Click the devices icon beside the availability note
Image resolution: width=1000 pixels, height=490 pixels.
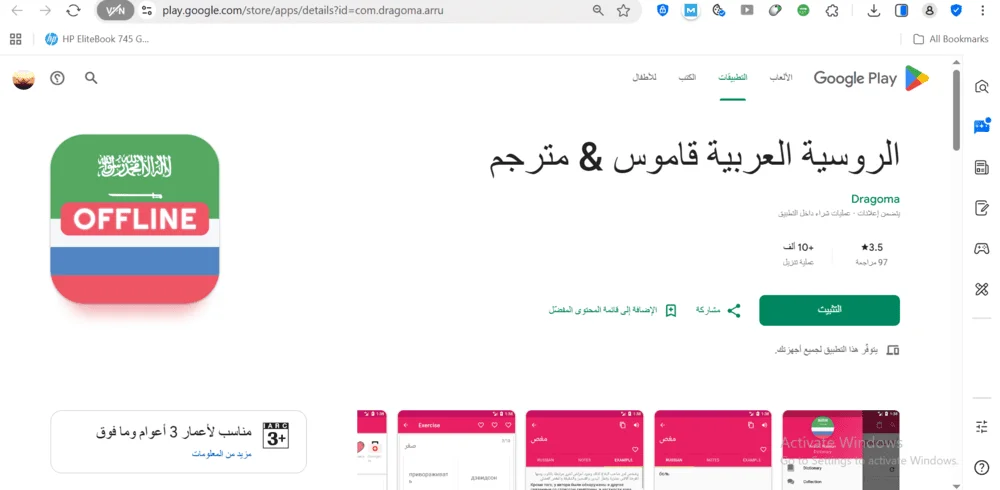893,350
